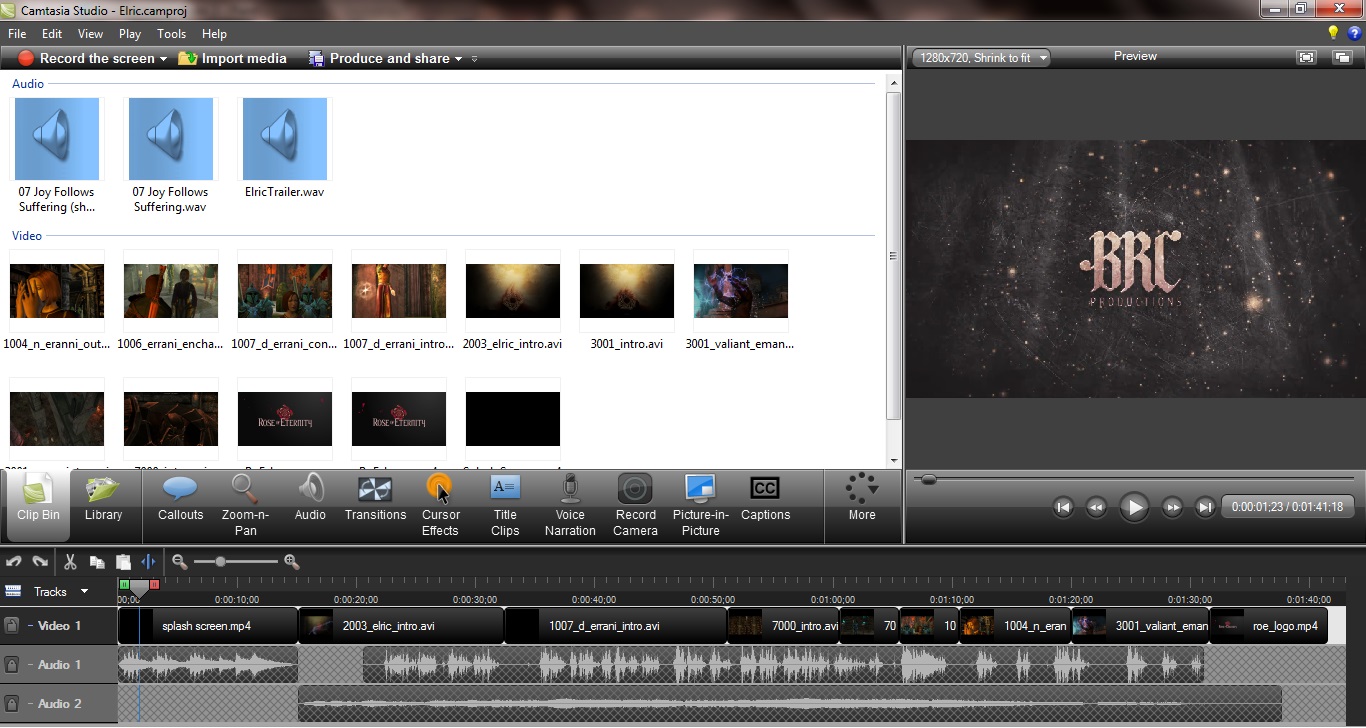1366x728 pixels.
Task: Open the Record Camera tool
Action: click(x=635, y=506)
